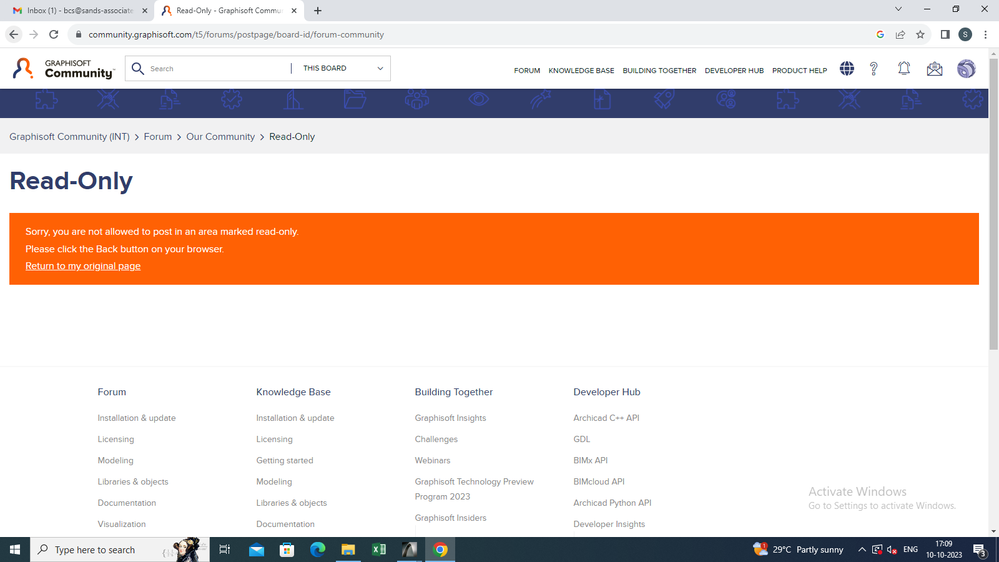
Task: Open the Chrome profile S icon
Action: 965,34
